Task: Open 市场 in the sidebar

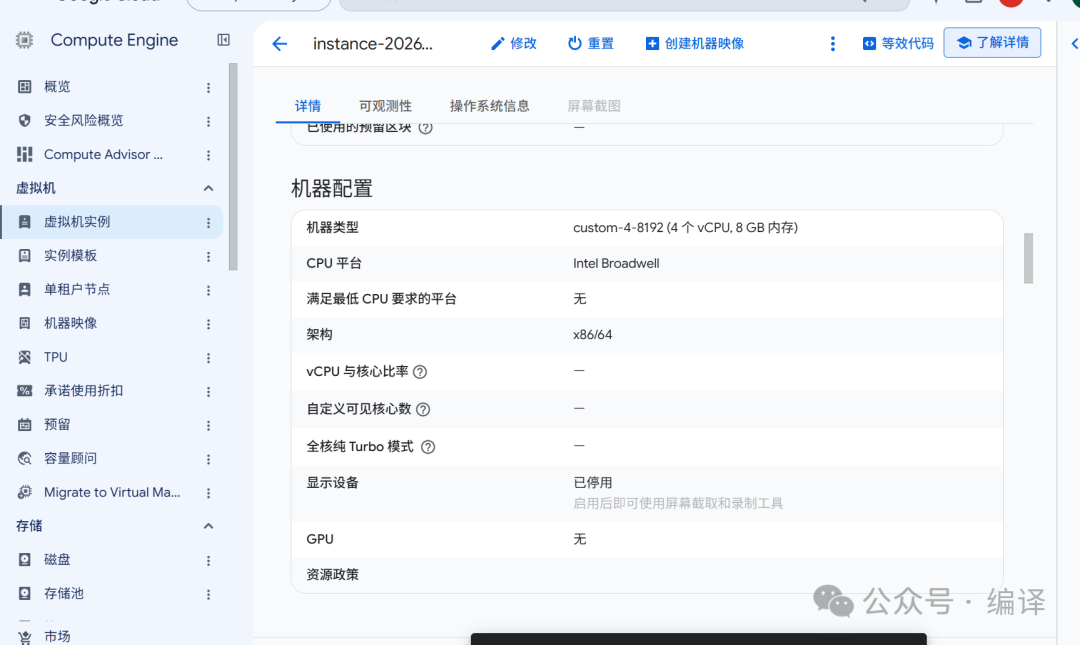Action: 57,636
